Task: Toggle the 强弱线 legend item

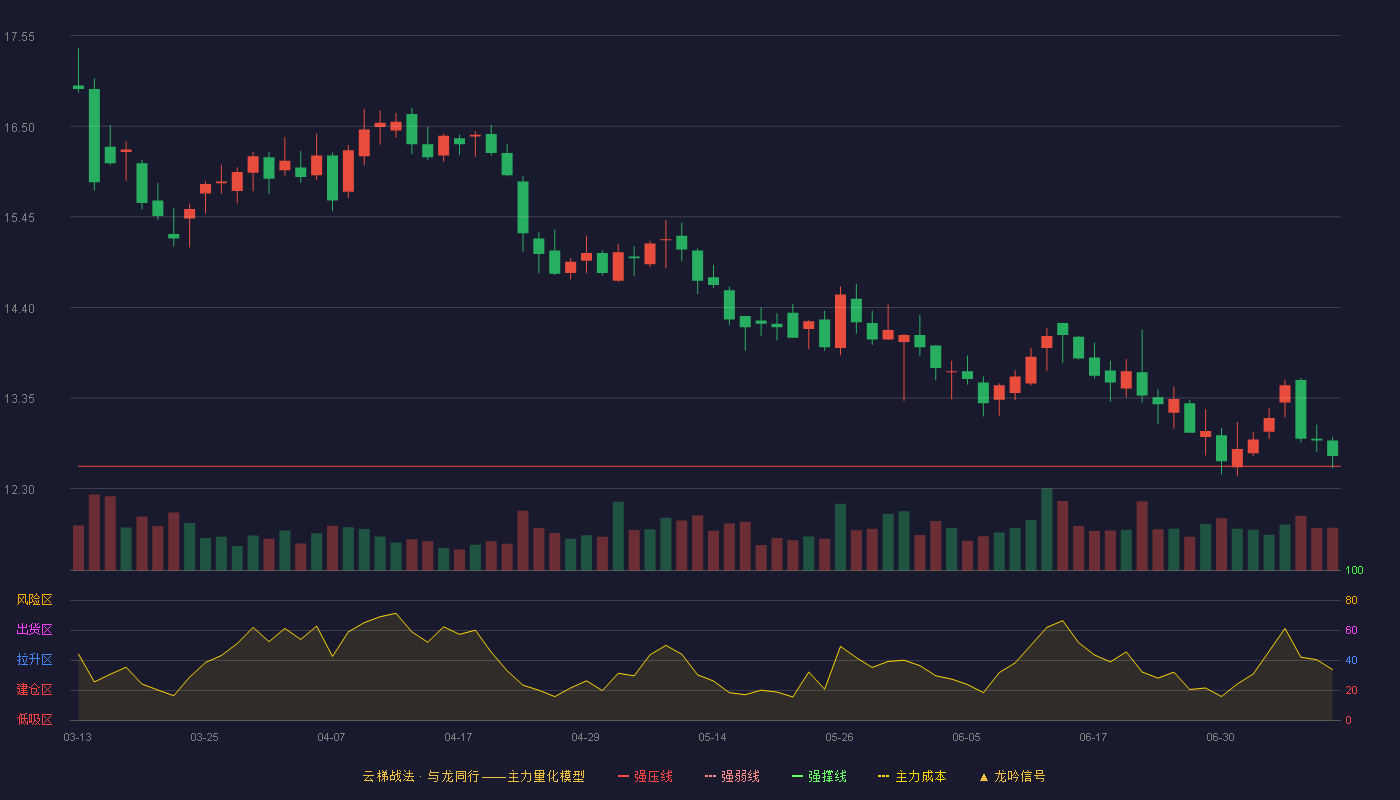Action: [x=732, y=776]
